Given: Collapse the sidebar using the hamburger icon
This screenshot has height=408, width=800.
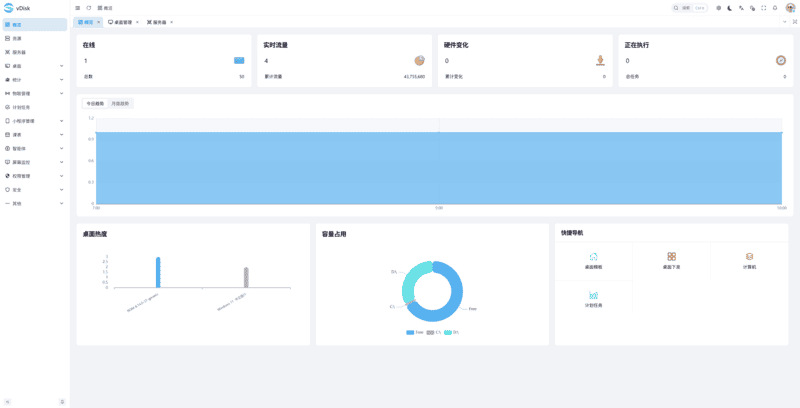Looking at the screenshot, I should [x=78, y=8].
